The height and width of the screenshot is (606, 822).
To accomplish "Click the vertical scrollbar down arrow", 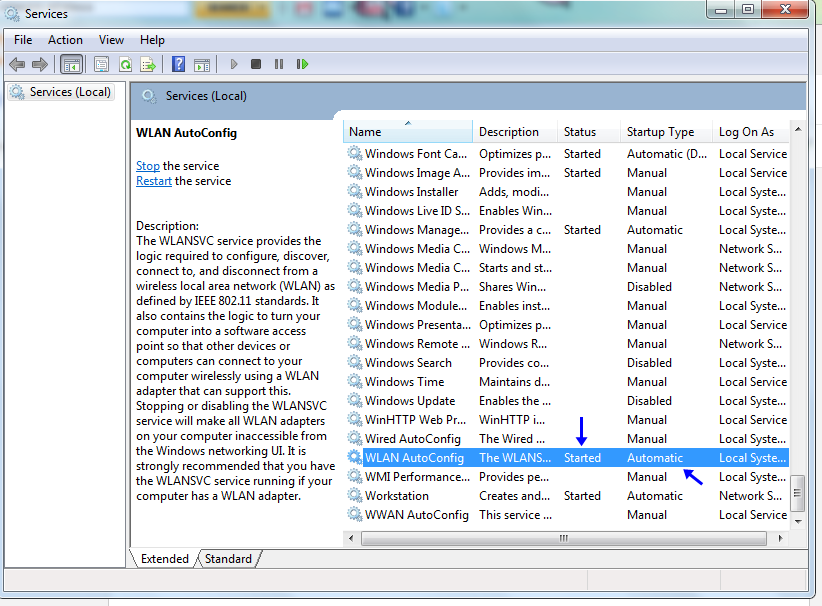I will point(798,521).
